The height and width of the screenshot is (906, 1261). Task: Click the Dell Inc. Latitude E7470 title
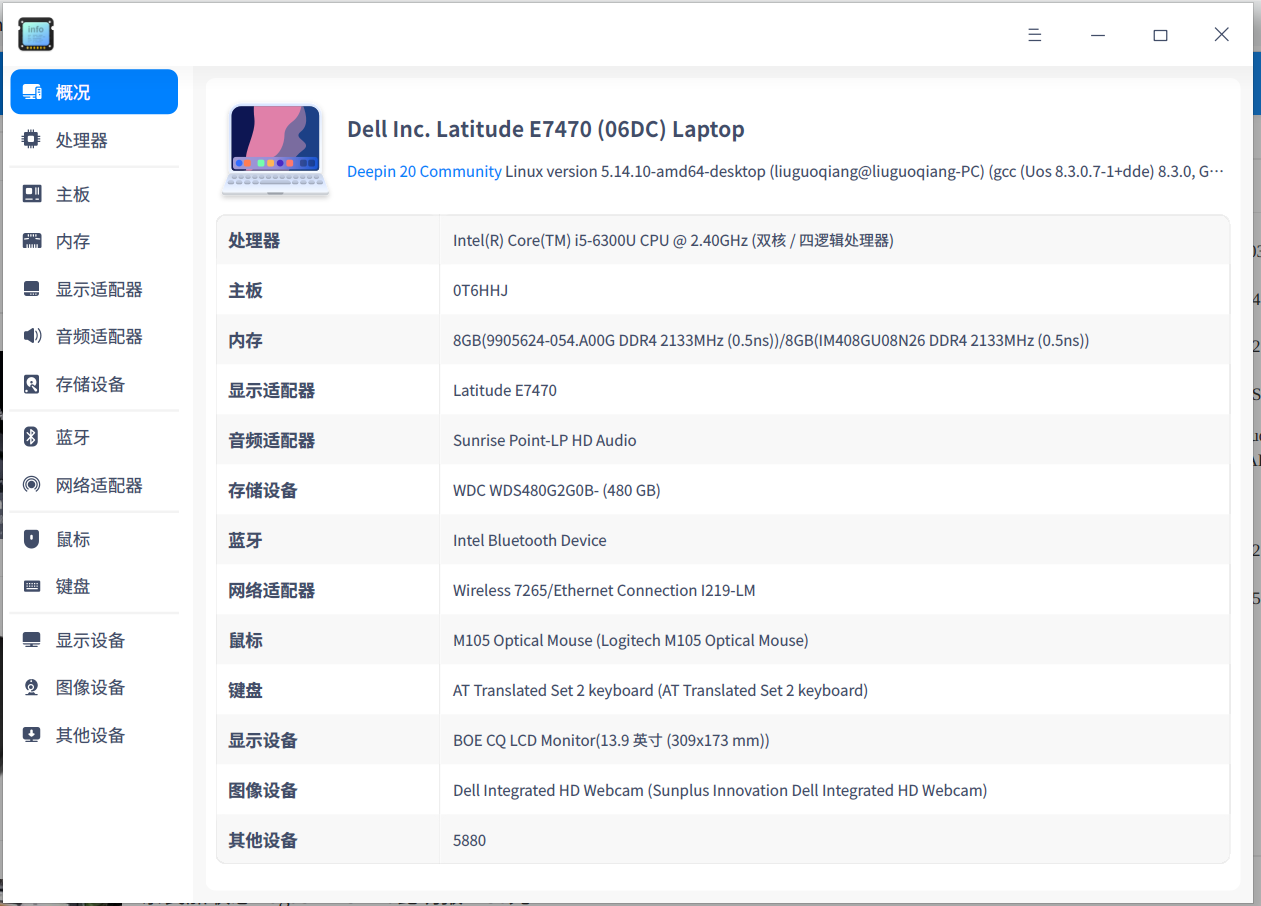pyautogui.click(x=546, y=129)
